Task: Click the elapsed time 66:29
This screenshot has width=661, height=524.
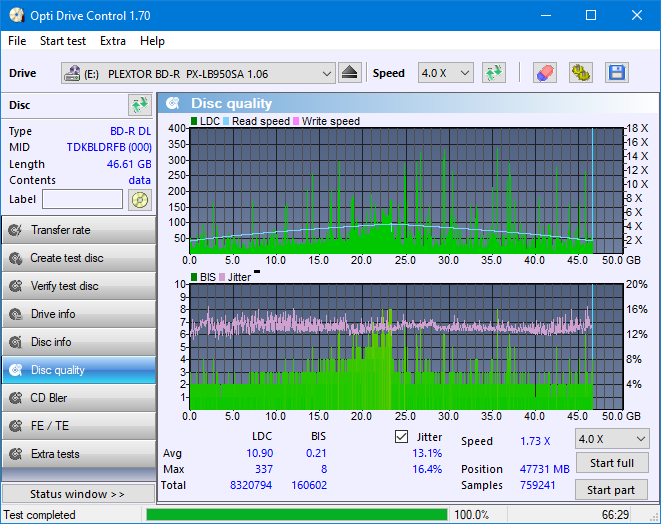Action: [615, 515]
